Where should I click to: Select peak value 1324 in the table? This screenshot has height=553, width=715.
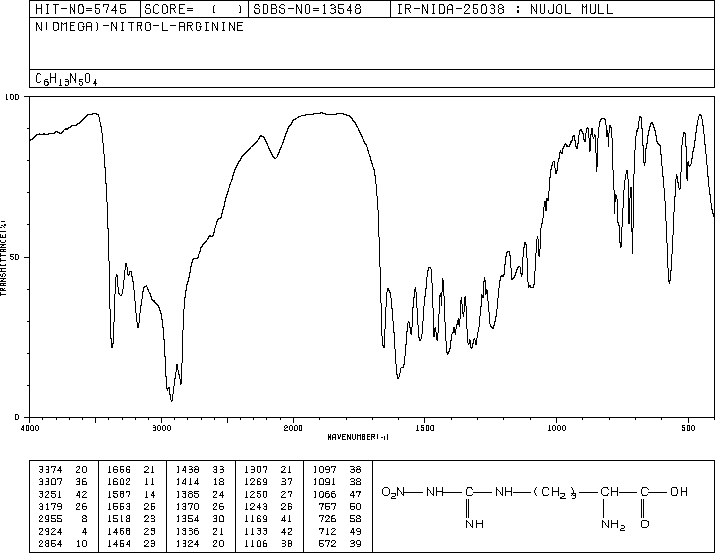pos(187,543)
